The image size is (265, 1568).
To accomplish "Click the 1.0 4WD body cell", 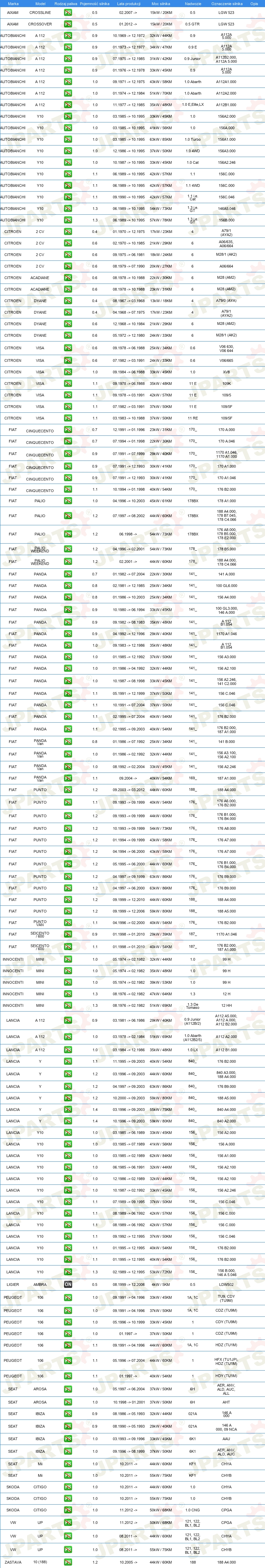I will [x=193, y=151].
